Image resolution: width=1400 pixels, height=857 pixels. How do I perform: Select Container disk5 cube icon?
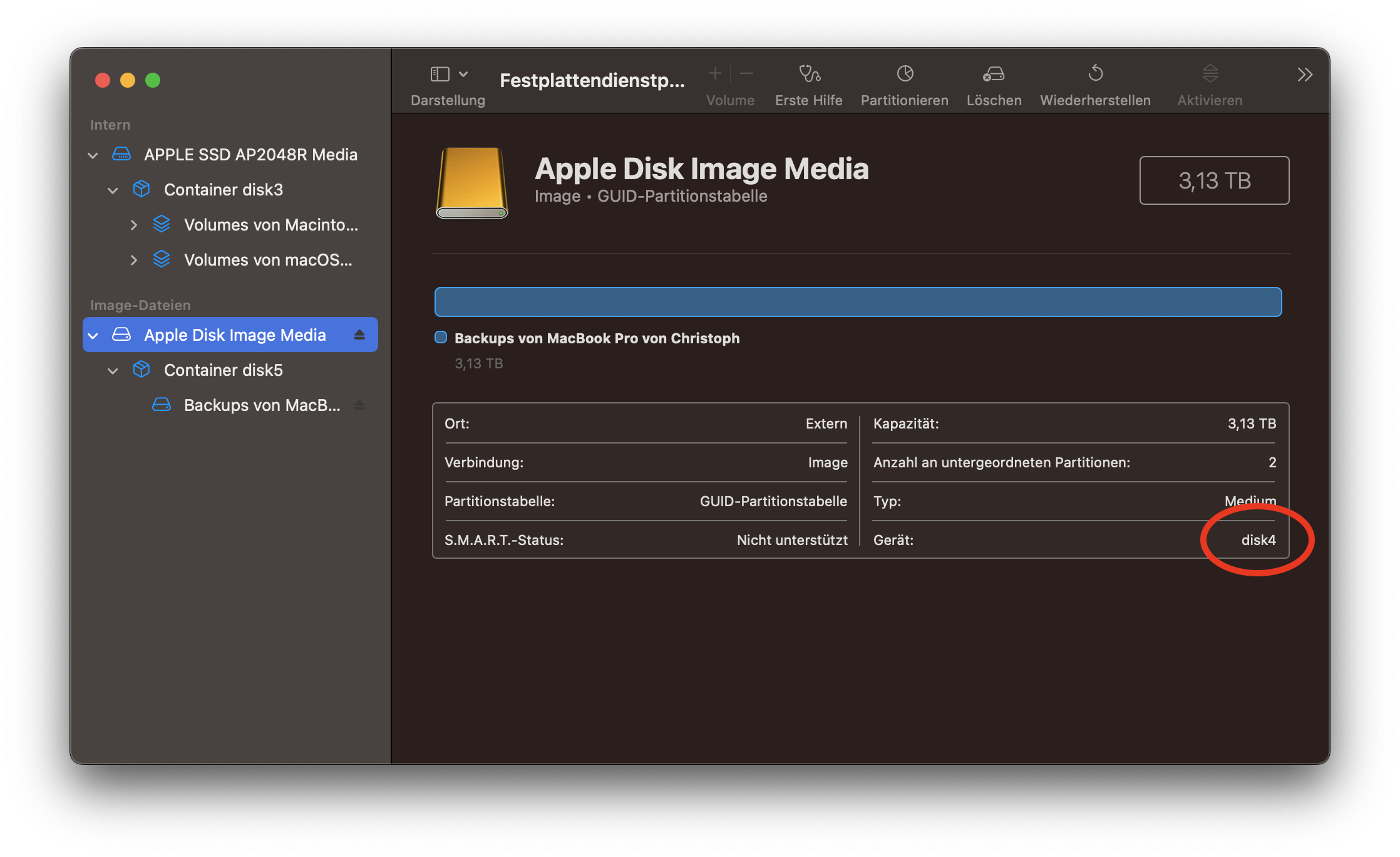(142, 369)
